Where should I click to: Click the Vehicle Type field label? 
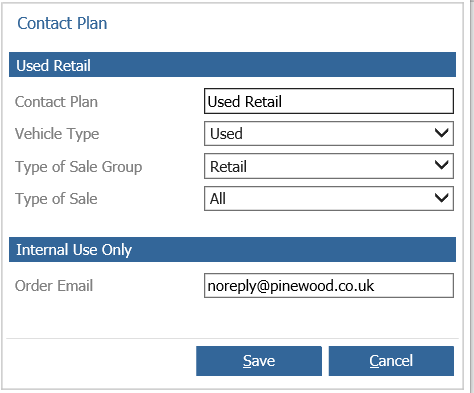(57, 134)
